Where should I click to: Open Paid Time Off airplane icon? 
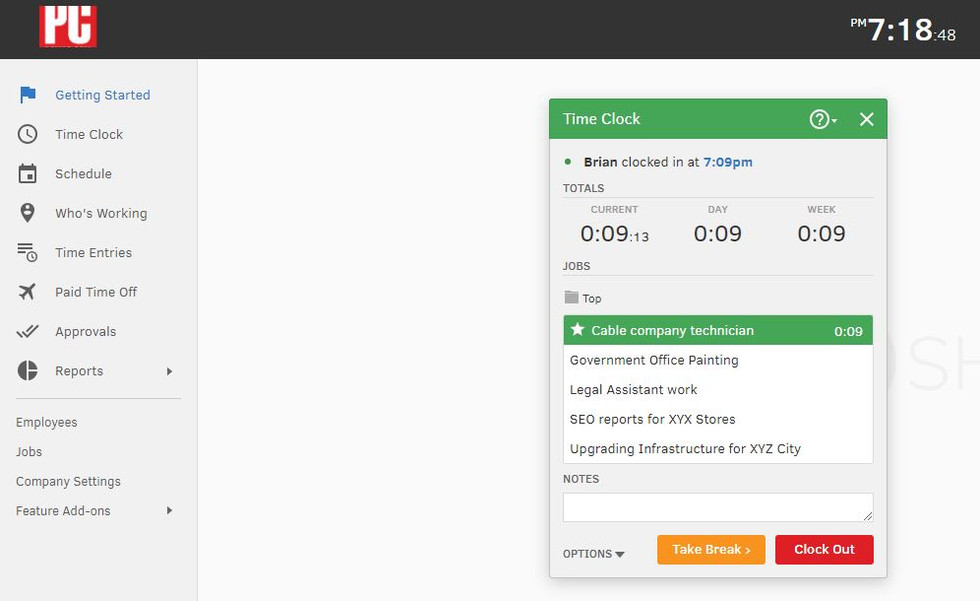tap(28, 292)
